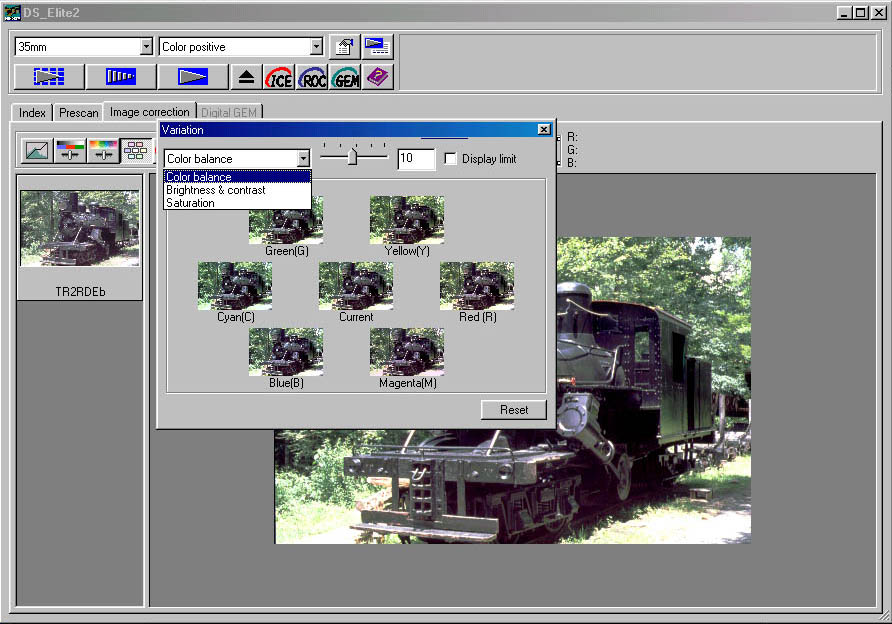
Task: Tick the Display limit checkbox
Action: pyautogui.click(x=450, y=159)
